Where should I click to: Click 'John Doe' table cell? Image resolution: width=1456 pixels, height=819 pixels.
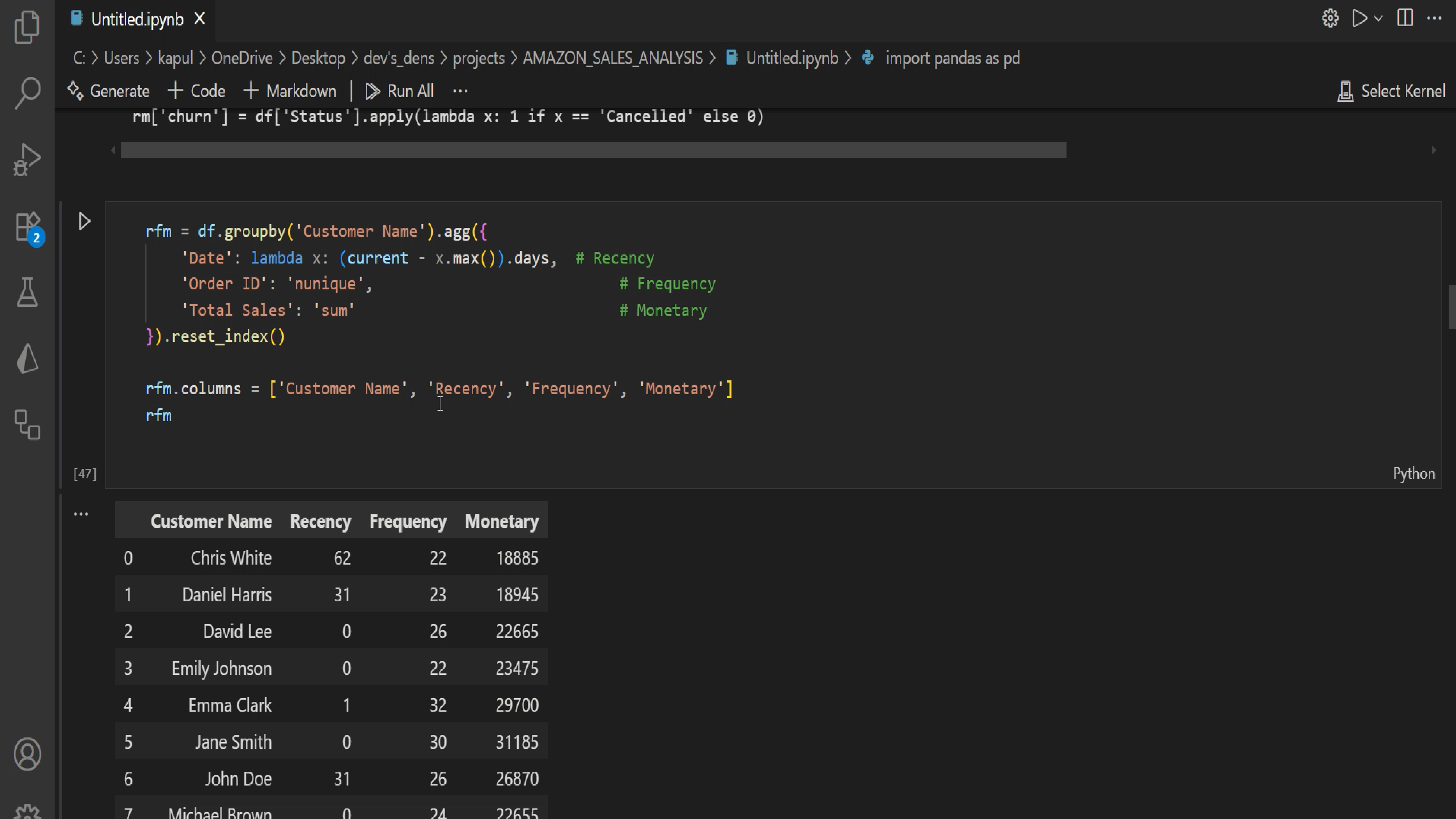(x=238, y=778)
